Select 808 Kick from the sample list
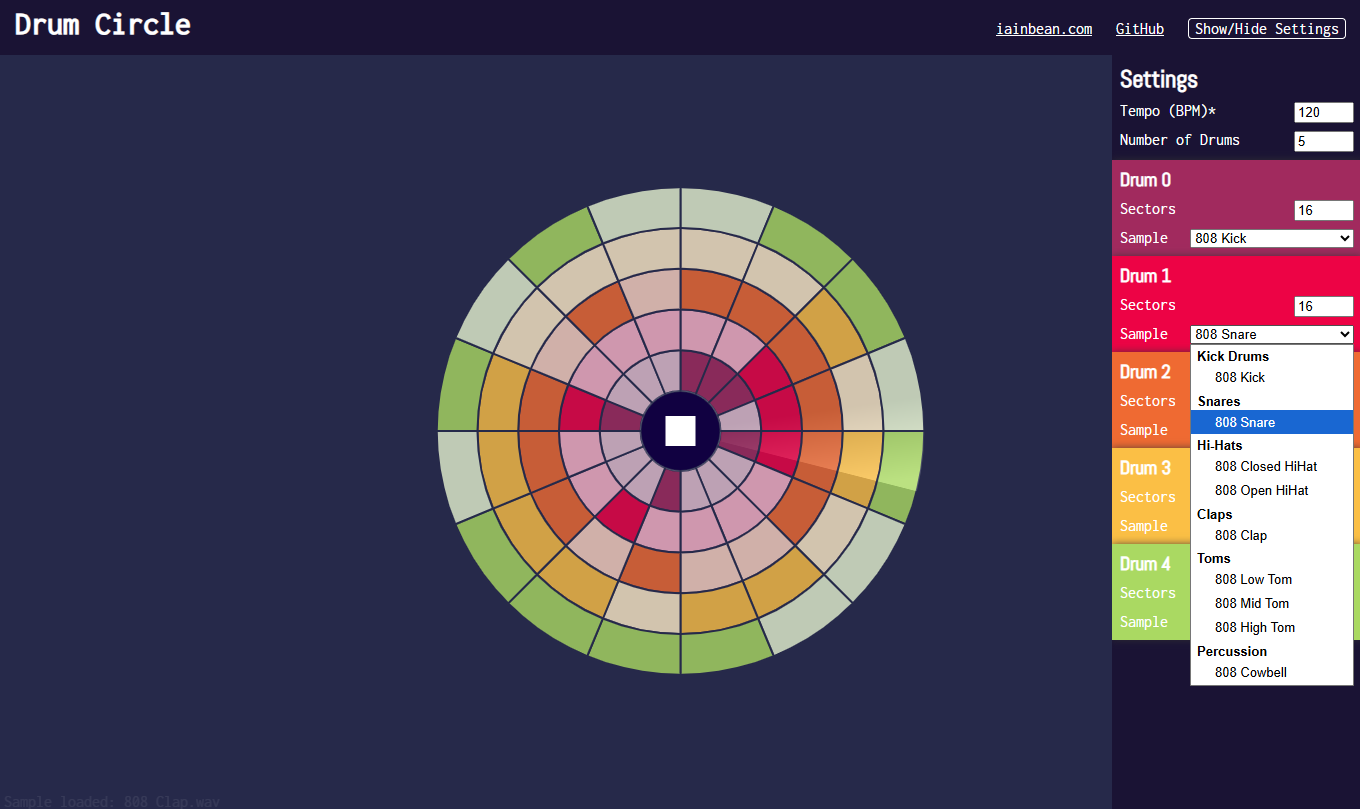The image size is (1360, 809). point(1239,377)
